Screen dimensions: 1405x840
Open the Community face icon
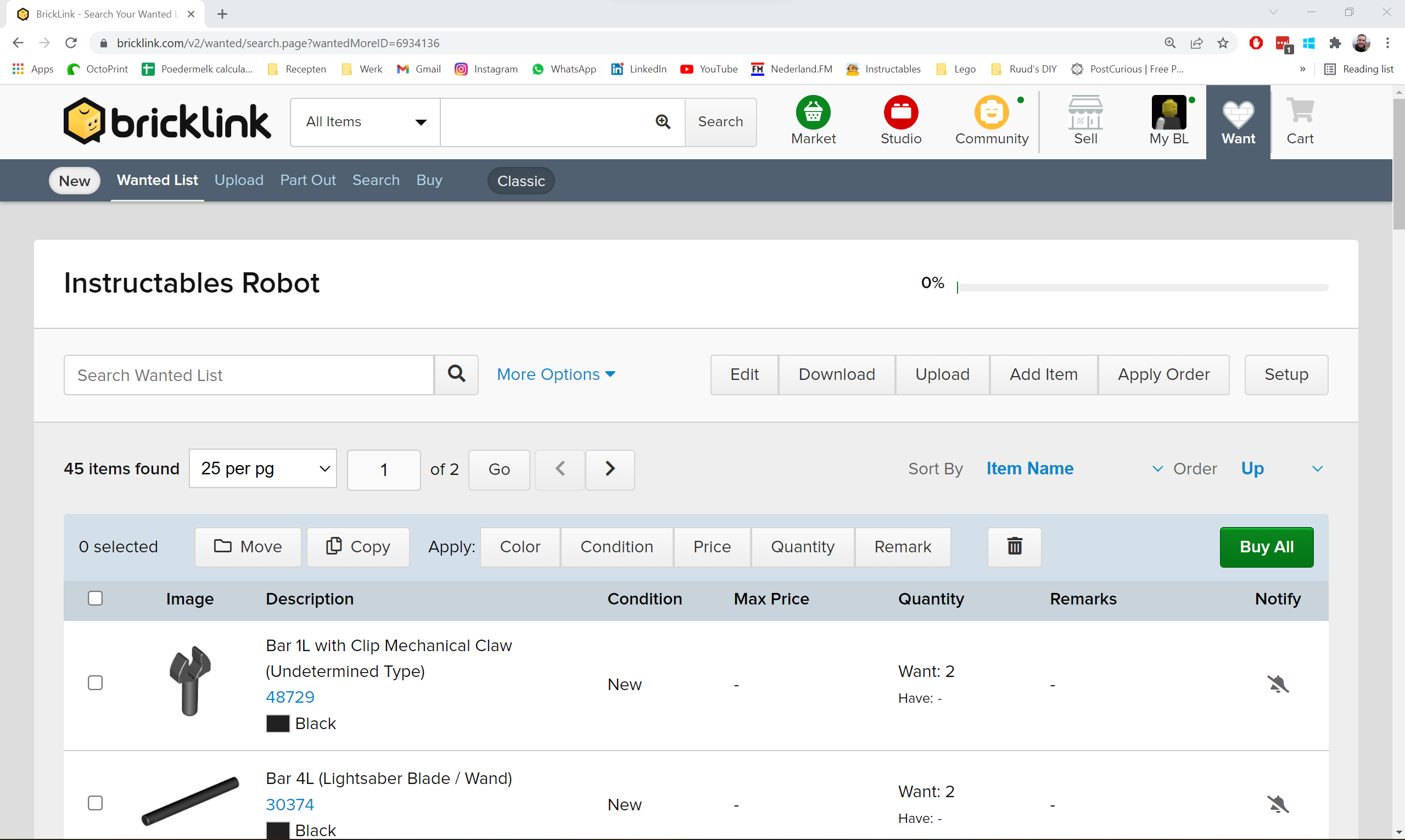[x=990, y=113]
